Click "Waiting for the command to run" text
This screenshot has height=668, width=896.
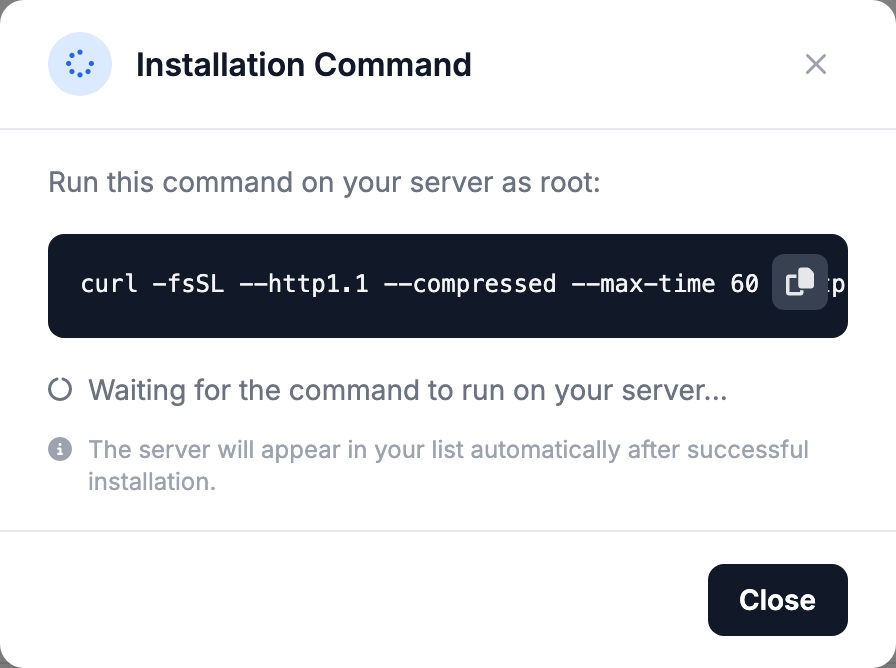pyautogui.click(x=408, y=390)
